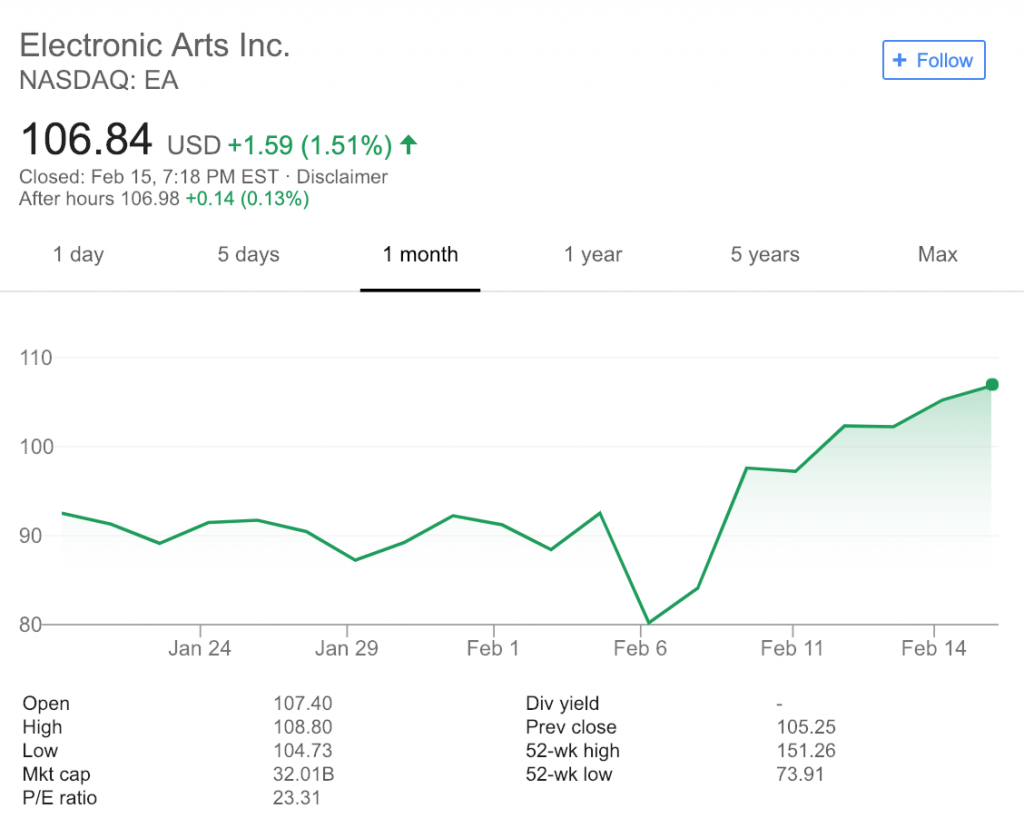The height and width of the screenshot is (828, 1024).
Task: Click the Jan 24 axis label
Action: click(x=199, y=648)
